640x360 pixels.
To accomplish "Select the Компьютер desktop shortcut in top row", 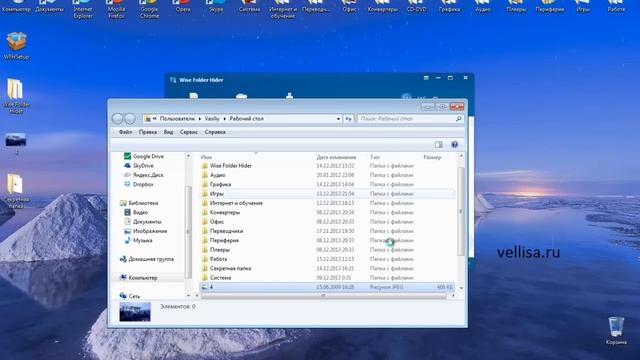I will pyautogui.click(x=16, y=7).
